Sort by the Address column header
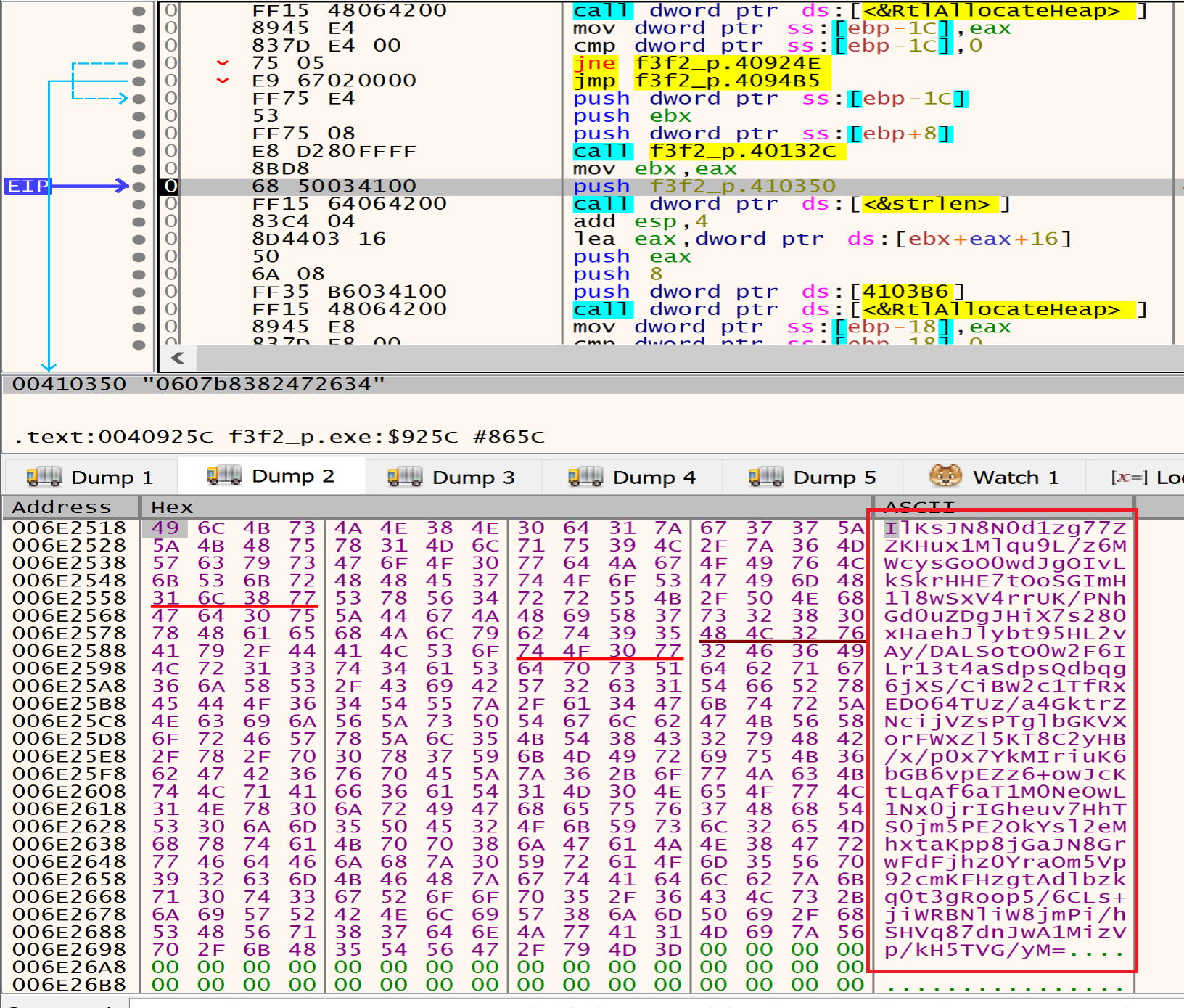 62,507
